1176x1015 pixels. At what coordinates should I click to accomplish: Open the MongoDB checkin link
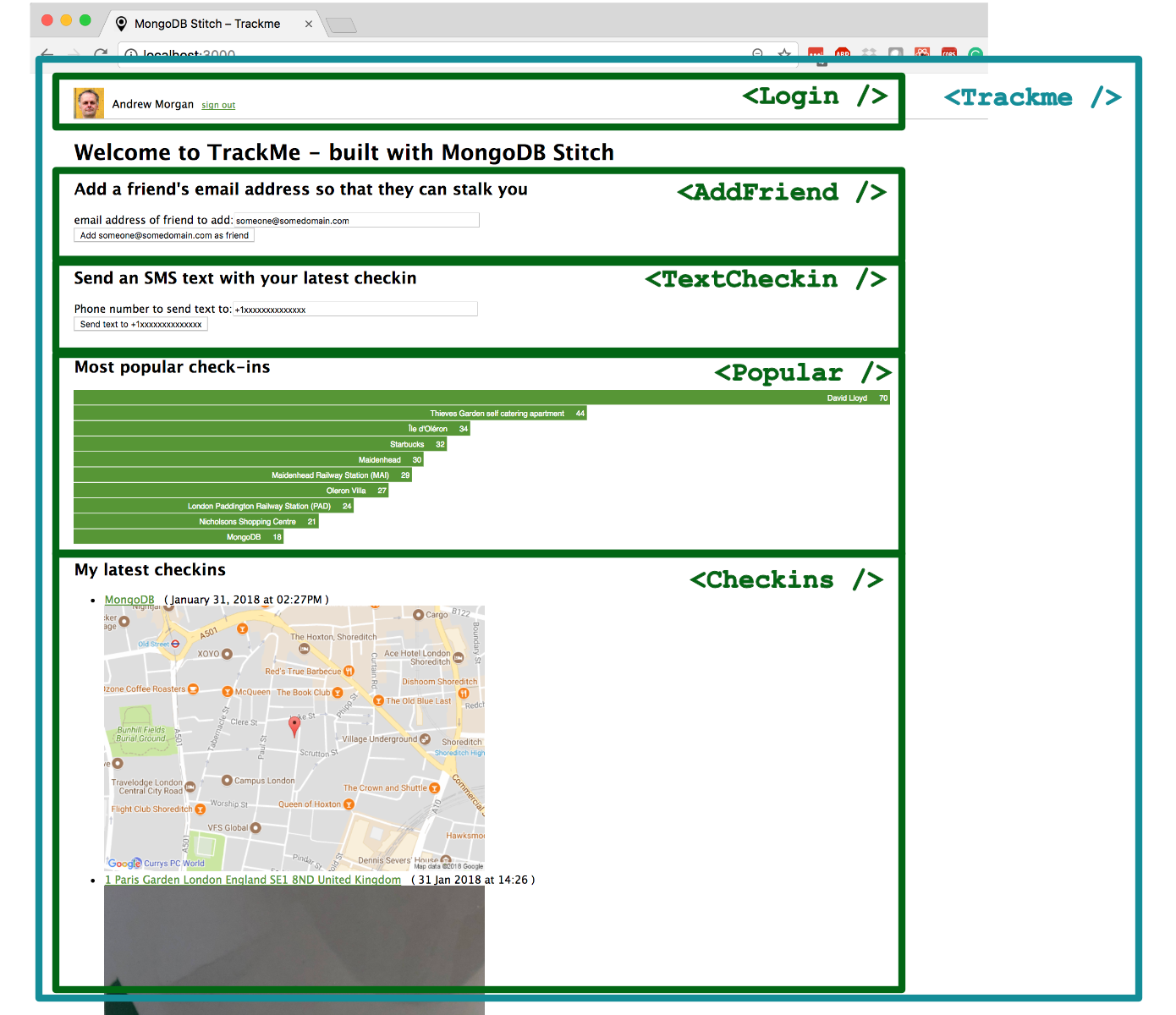click(x=129, y=600)
